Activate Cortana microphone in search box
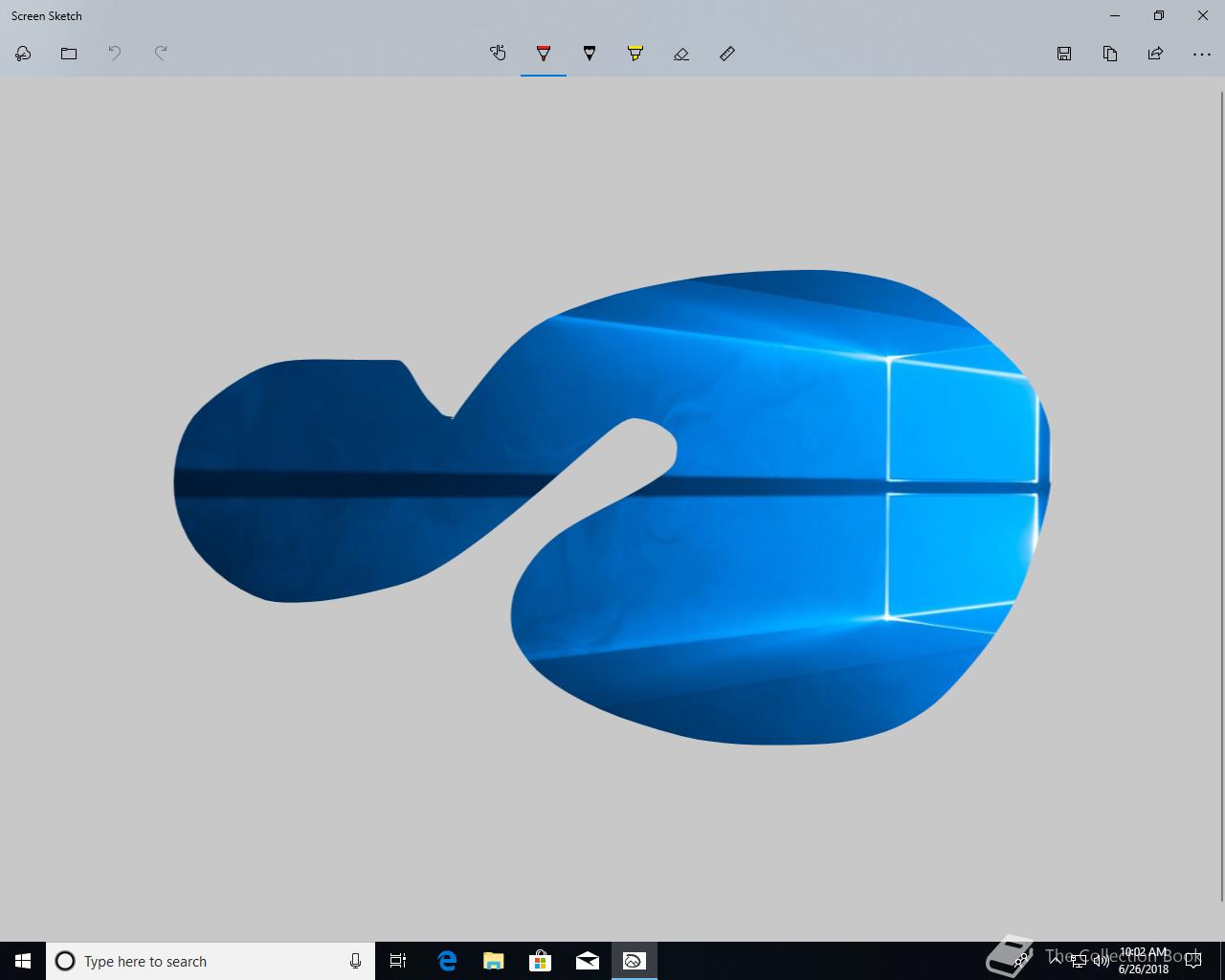Image resolution: width=1225 pixels, height=980 pixels. [355, 961]
